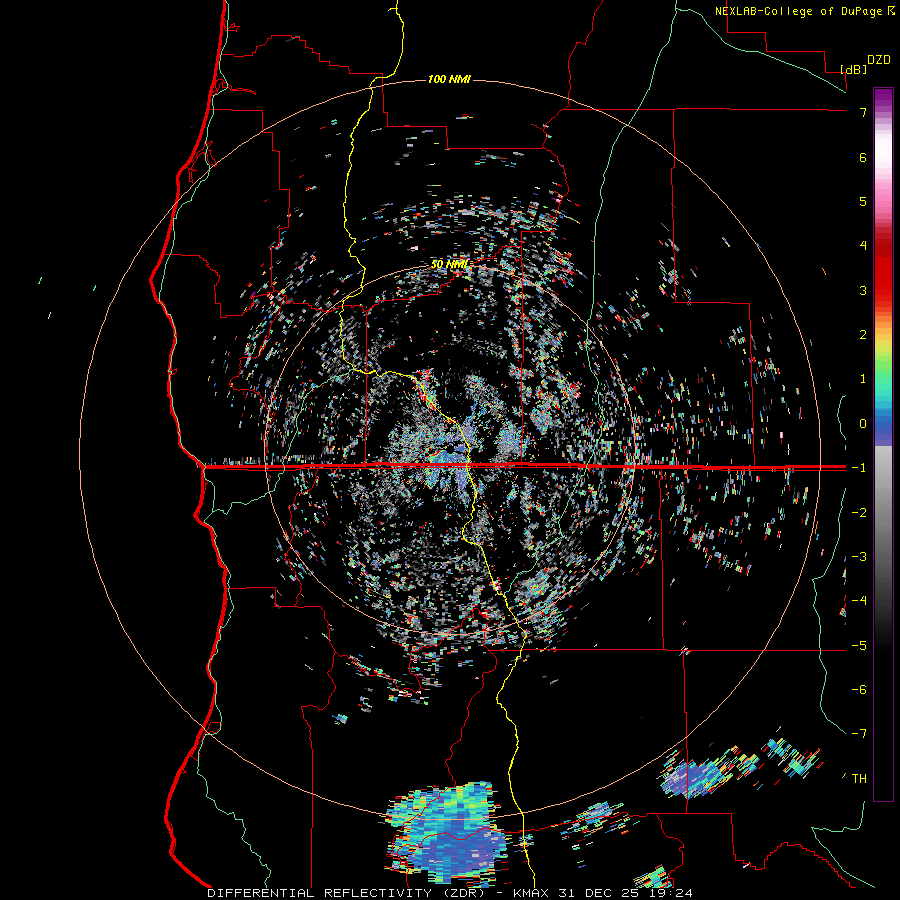This screenshot has width=900, height=900.
Task: Click the 1 value on color scale
Action: click(x=863, y=379)
